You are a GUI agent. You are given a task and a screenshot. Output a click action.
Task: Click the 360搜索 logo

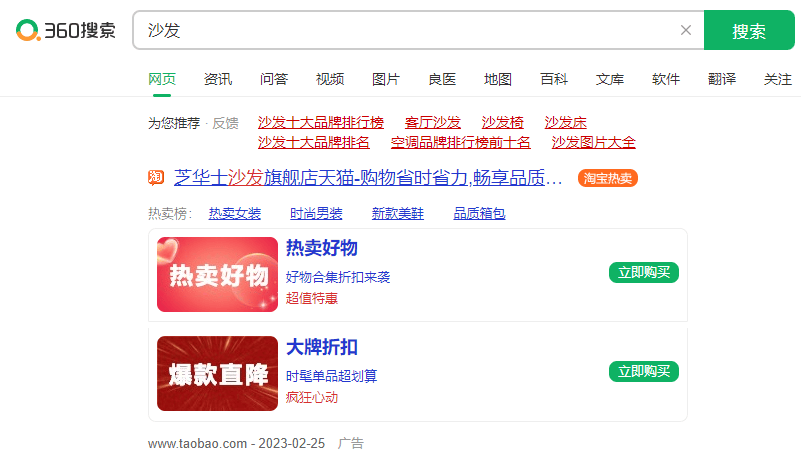[x=66, y=30]
